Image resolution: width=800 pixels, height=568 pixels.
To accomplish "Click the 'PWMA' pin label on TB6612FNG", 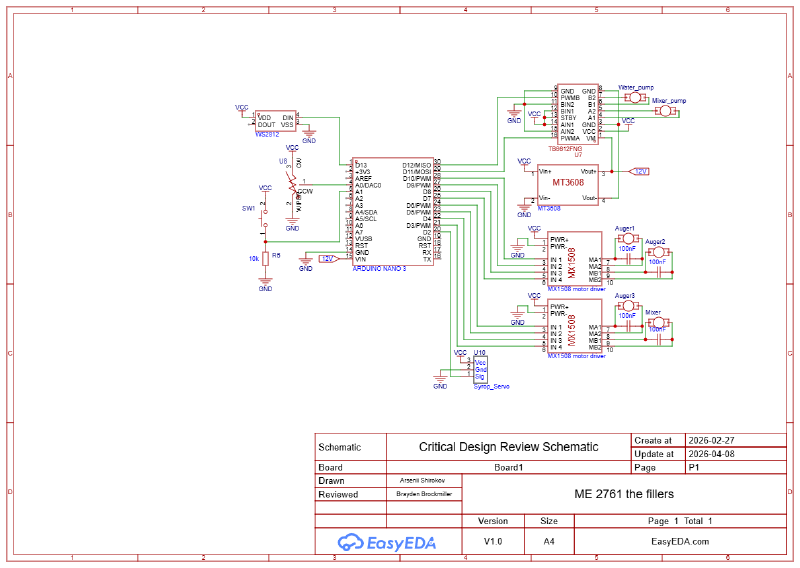I will [570, 138].
